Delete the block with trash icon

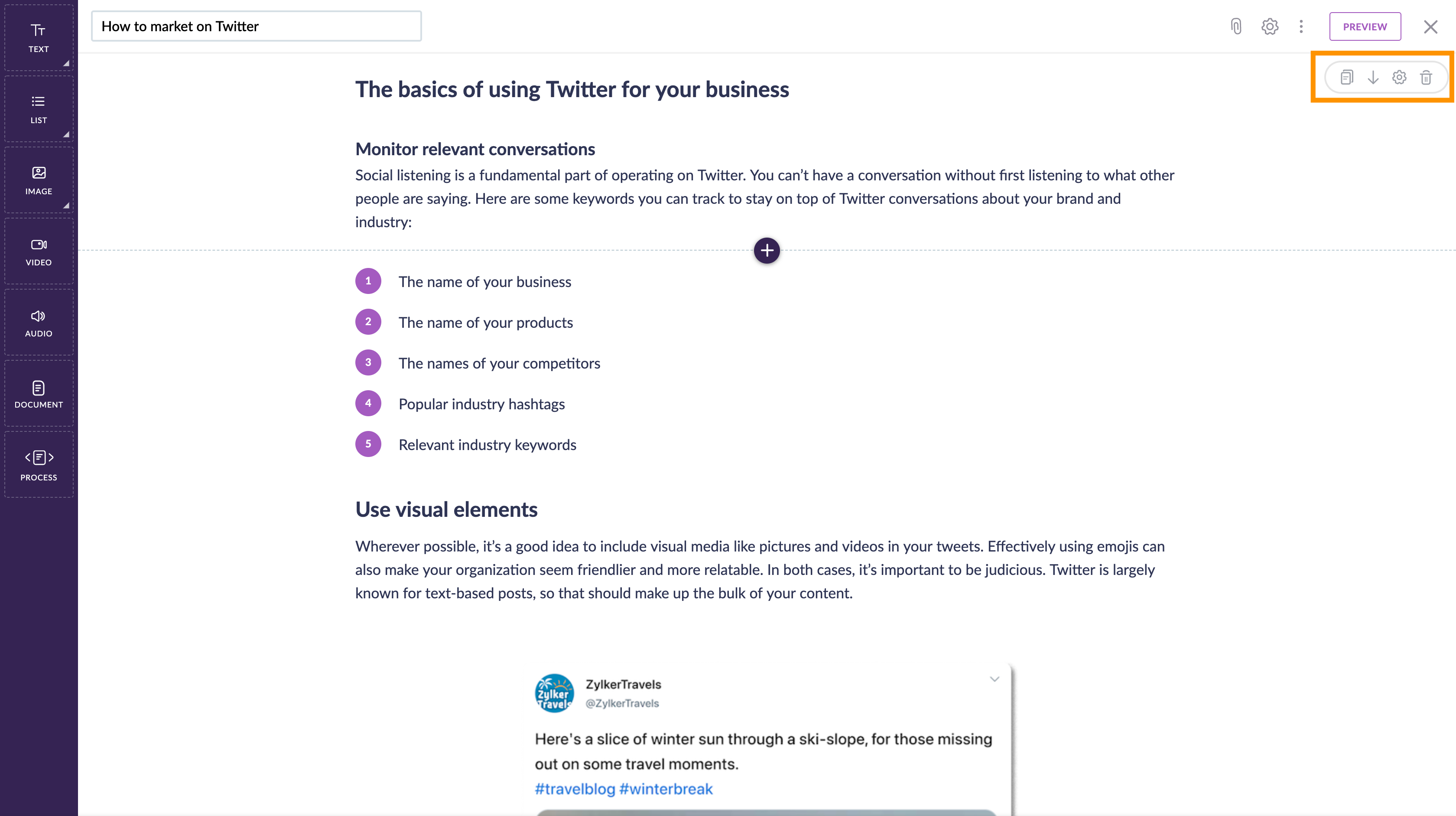pyautogui.click(x=1426, y=78)
